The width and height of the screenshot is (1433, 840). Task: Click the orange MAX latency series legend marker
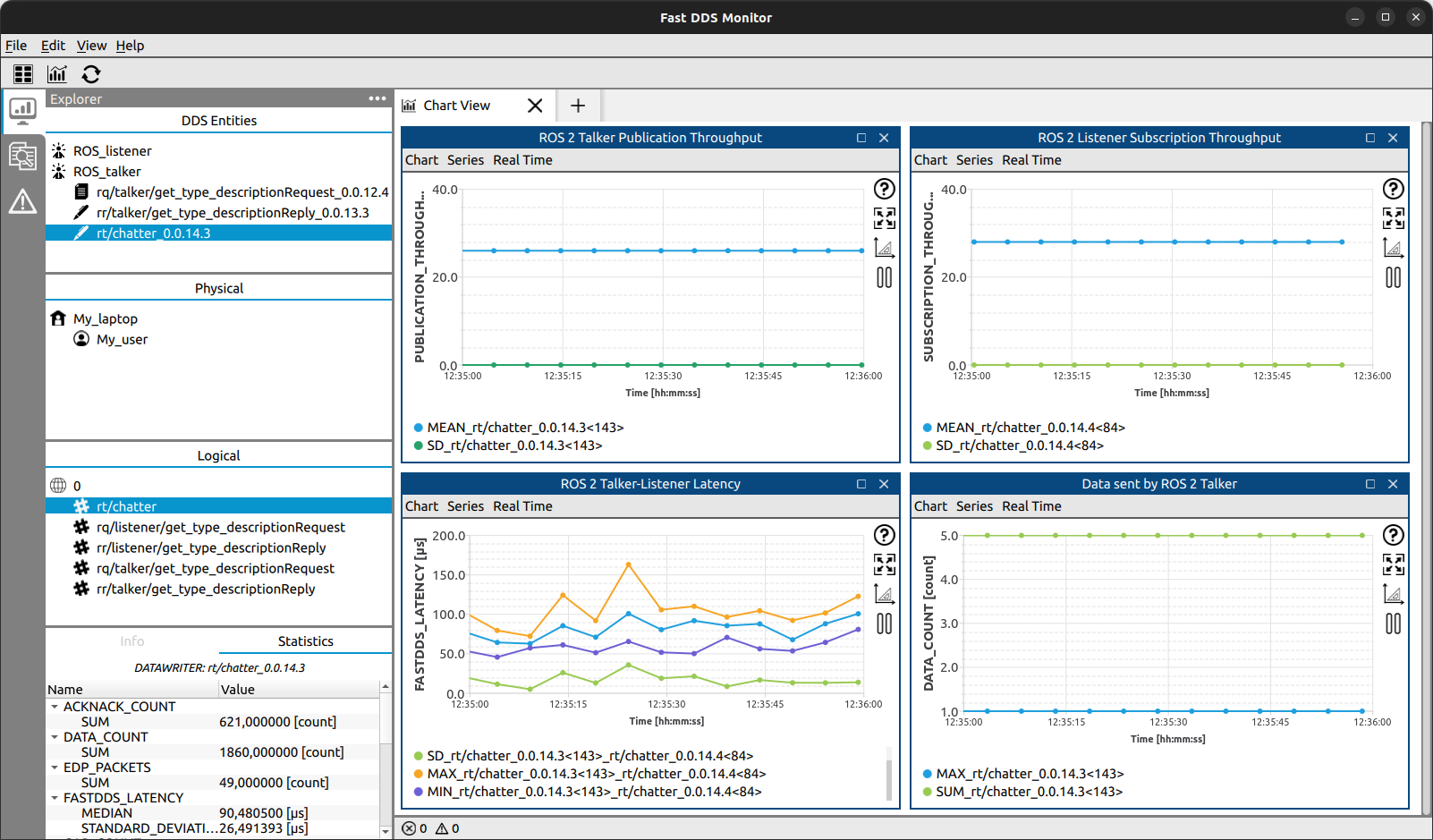pyautogui.click(x=419, y=774)
